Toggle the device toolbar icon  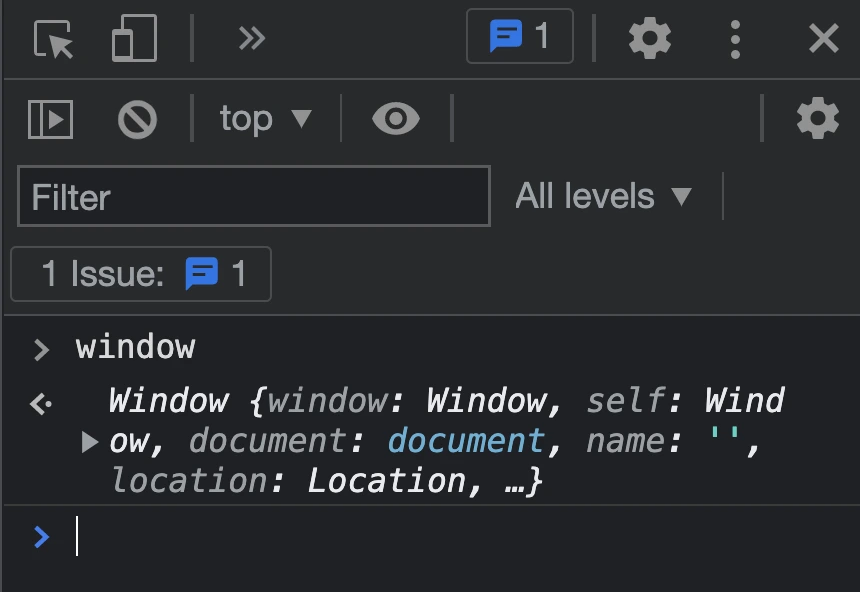coord(134,38)
